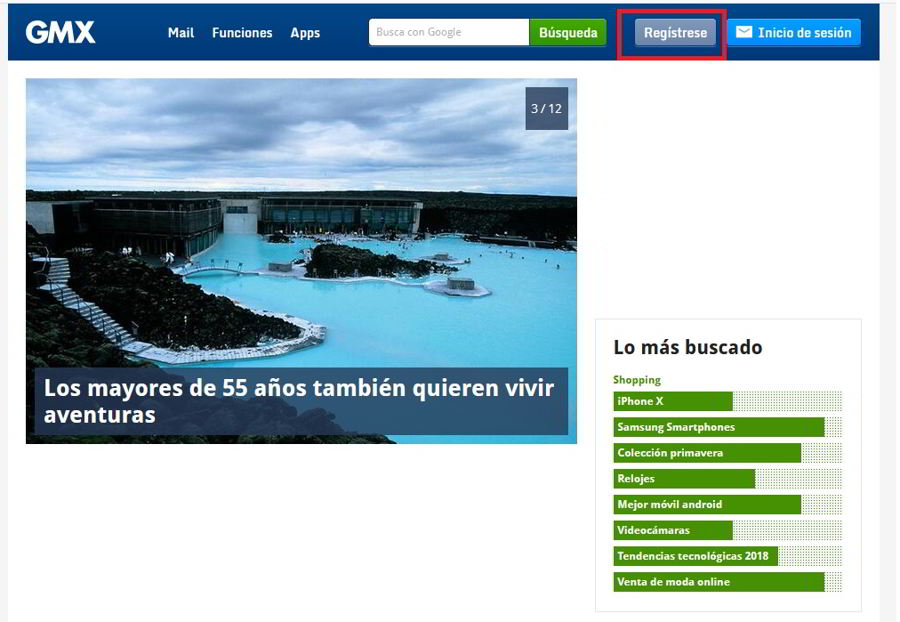
Task: Open Mejor móvil android trending item
Action: 706,505
